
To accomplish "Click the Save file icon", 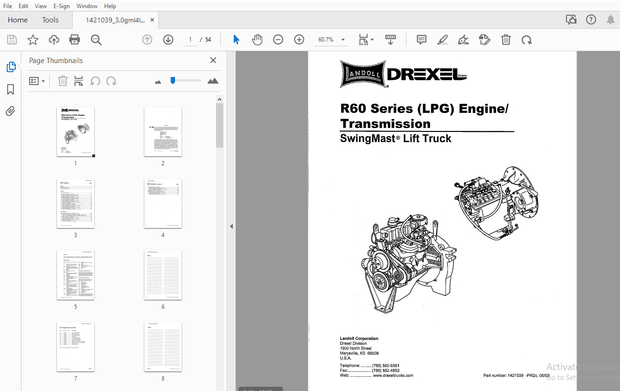I will coord(12,40).
